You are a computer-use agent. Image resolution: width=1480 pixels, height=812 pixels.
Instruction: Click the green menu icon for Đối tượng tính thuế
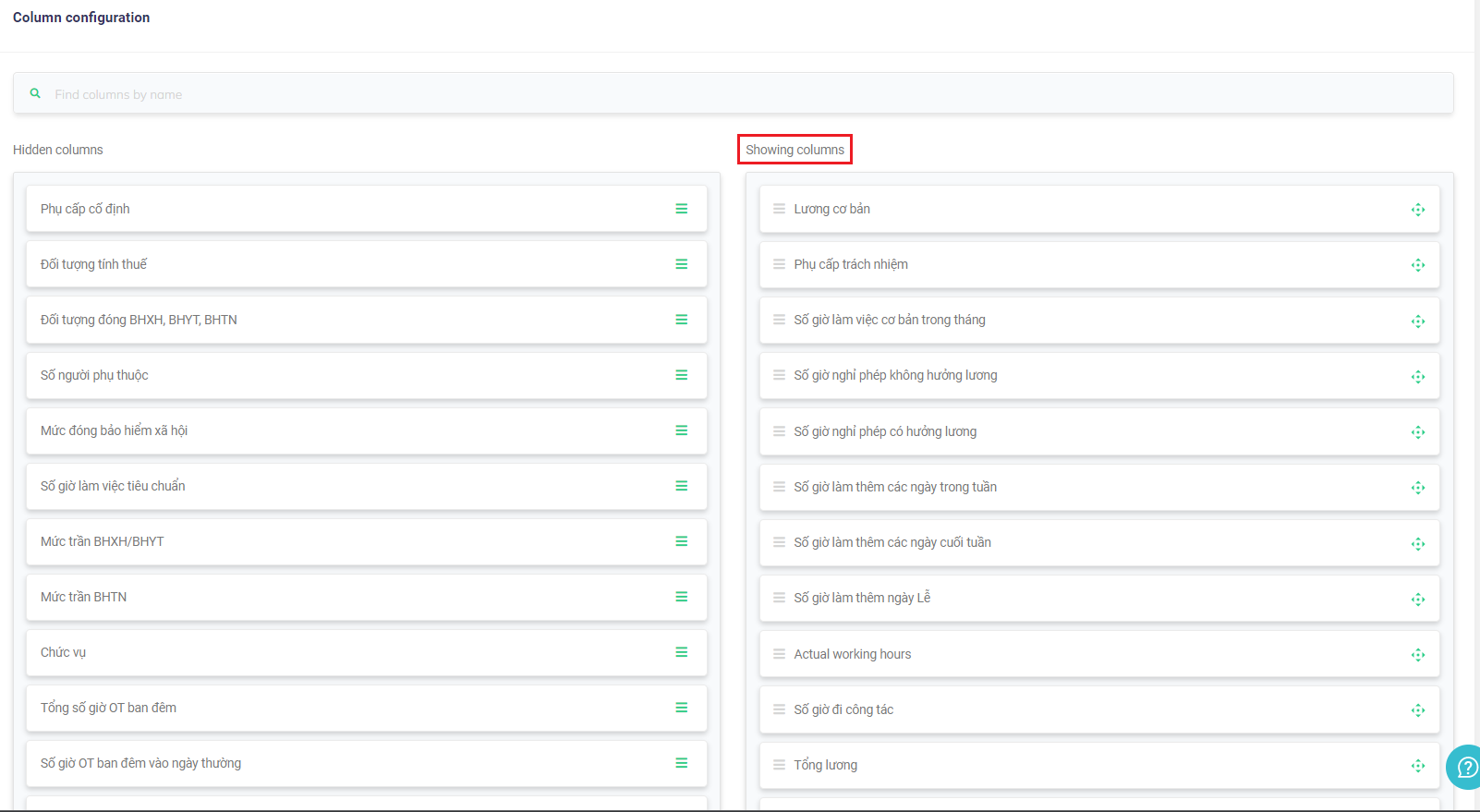coord(681,264)
